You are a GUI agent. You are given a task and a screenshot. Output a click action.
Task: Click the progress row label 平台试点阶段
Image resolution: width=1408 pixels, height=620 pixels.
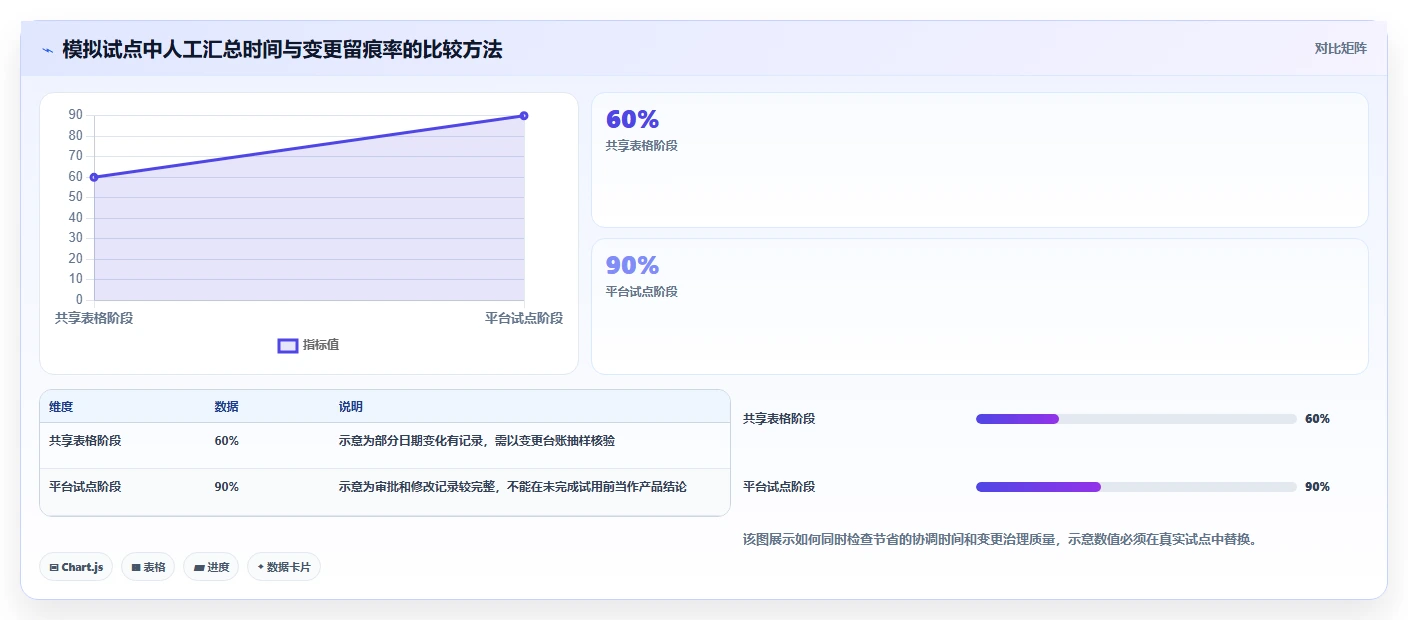pos(779,487)
